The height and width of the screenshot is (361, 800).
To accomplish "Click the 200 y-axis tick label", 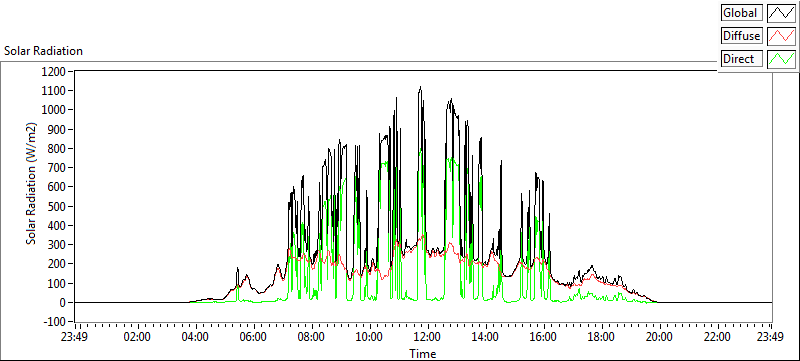I will (x=58, y=264).
